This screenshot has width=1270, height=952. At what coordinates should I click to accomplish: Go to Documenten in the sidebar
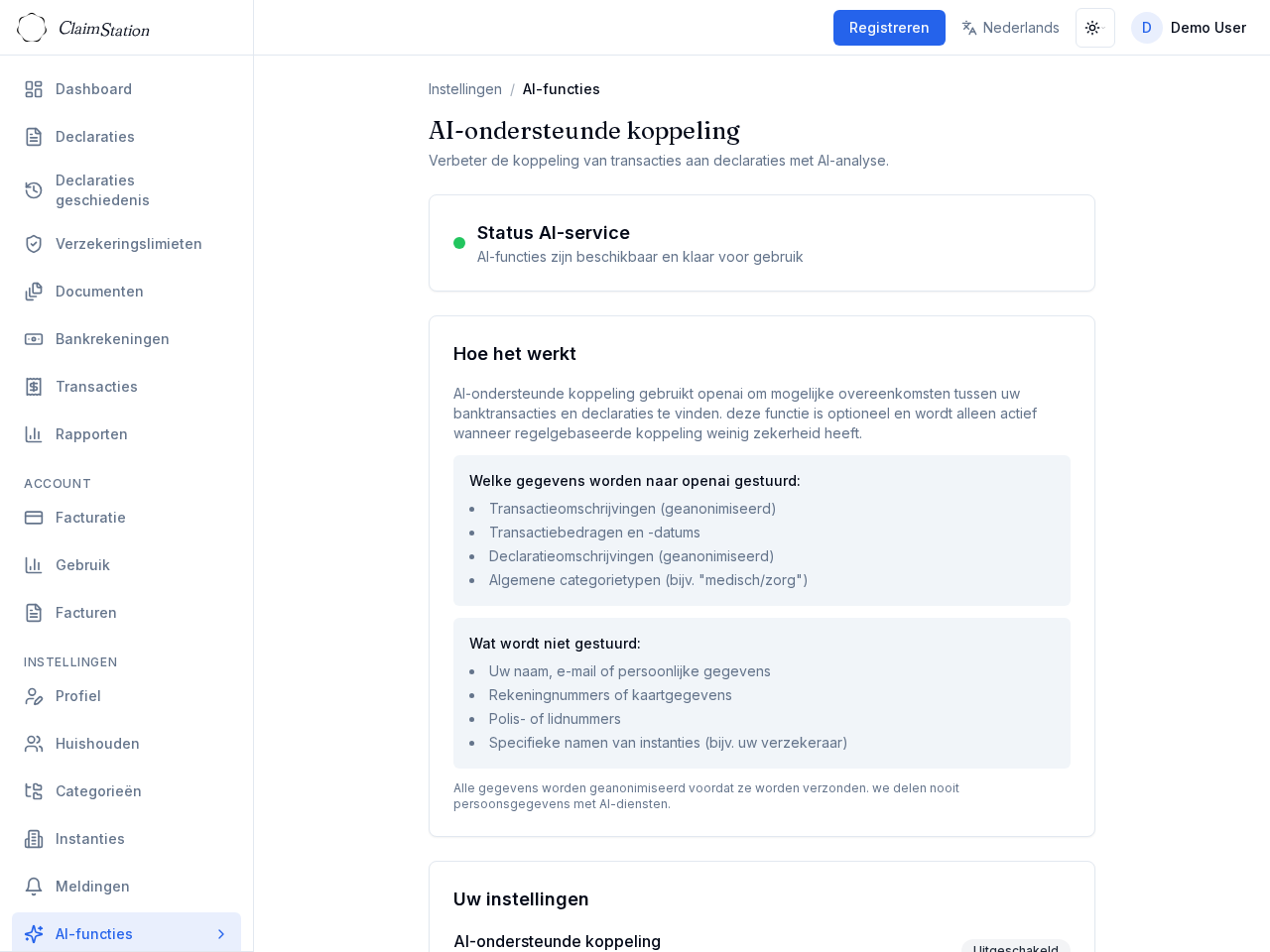[x=99, y=292]
